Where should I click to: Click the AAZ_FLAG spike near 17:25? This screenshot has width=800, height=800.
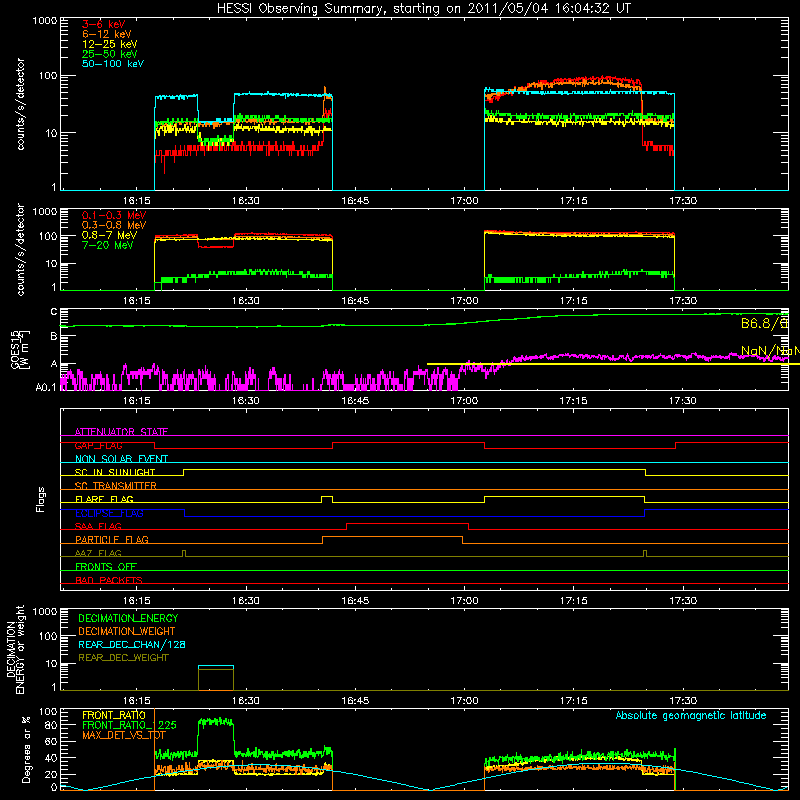coord(645,553)
